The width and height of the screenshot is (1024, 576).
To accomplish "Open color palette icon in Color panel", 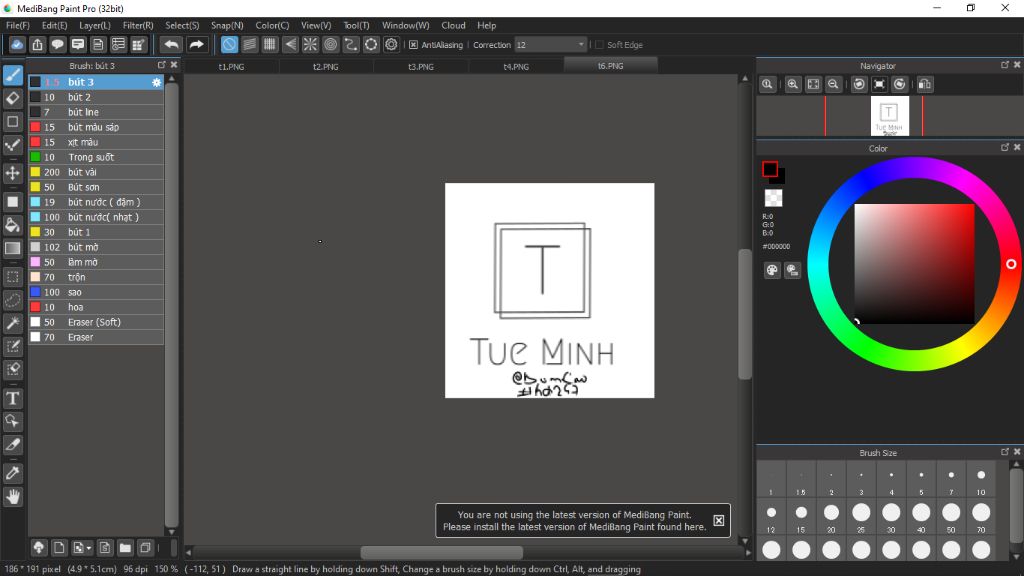I will click(772, 270).
